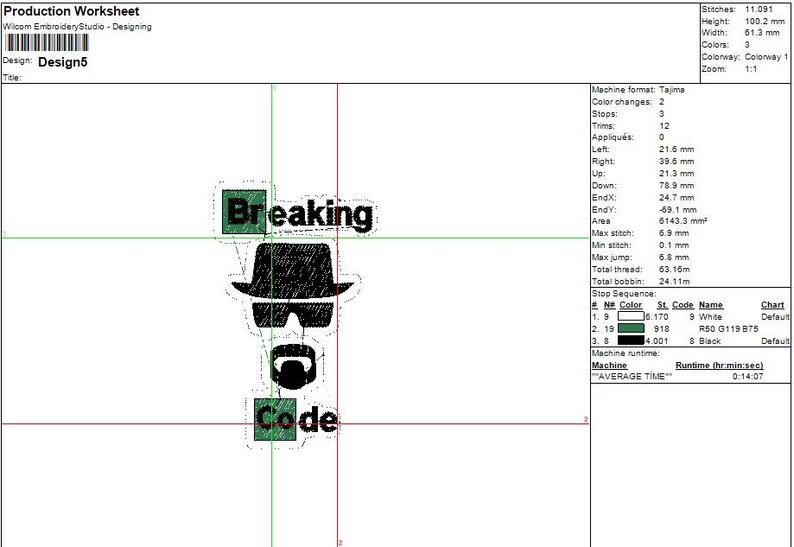
Task: Click the Area value 6143.3 mm²
Action: [683, 221]
